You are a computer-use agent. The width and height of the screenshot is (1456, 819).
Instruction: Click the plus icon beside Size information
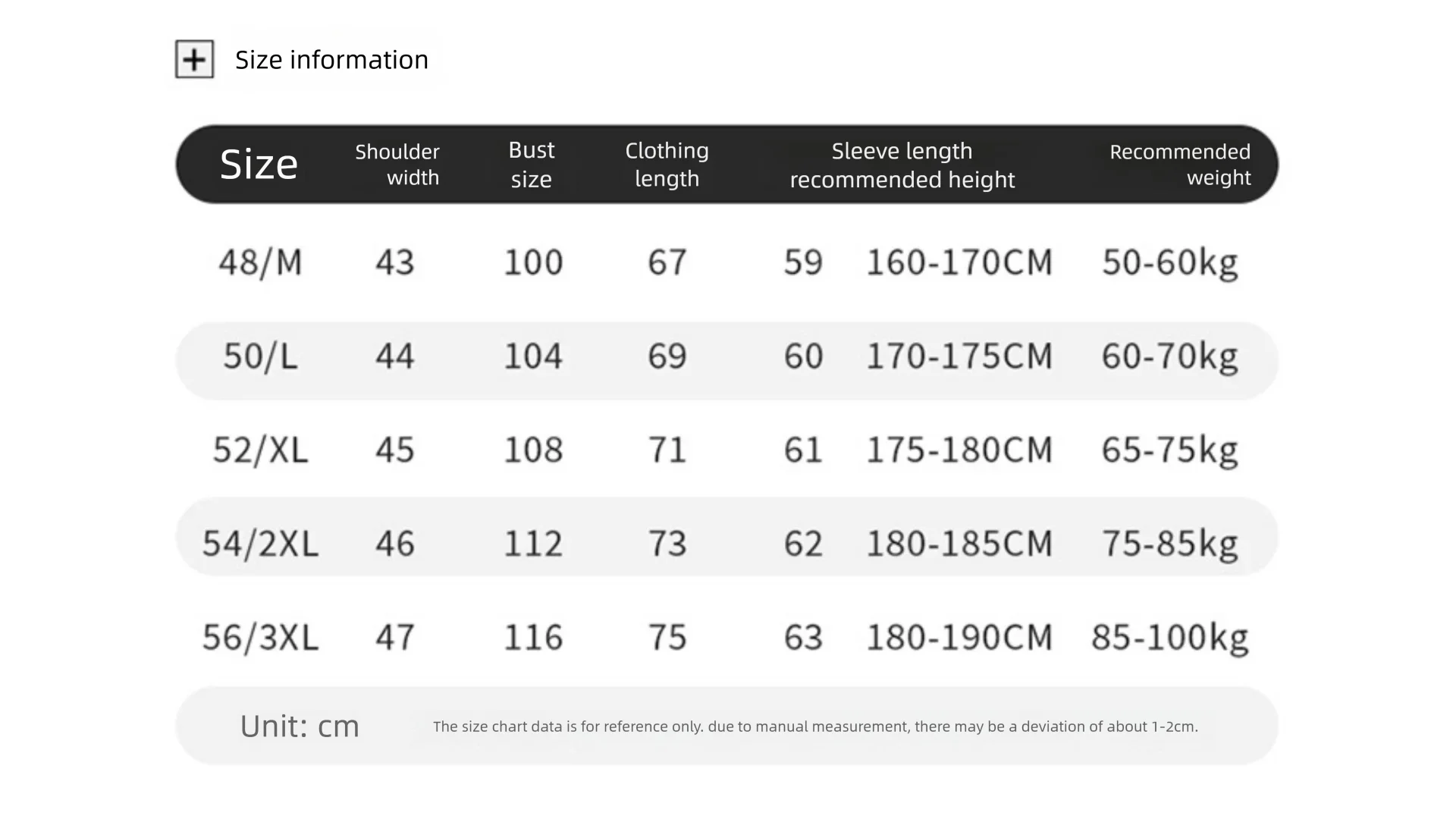click(x=194, y=59)
